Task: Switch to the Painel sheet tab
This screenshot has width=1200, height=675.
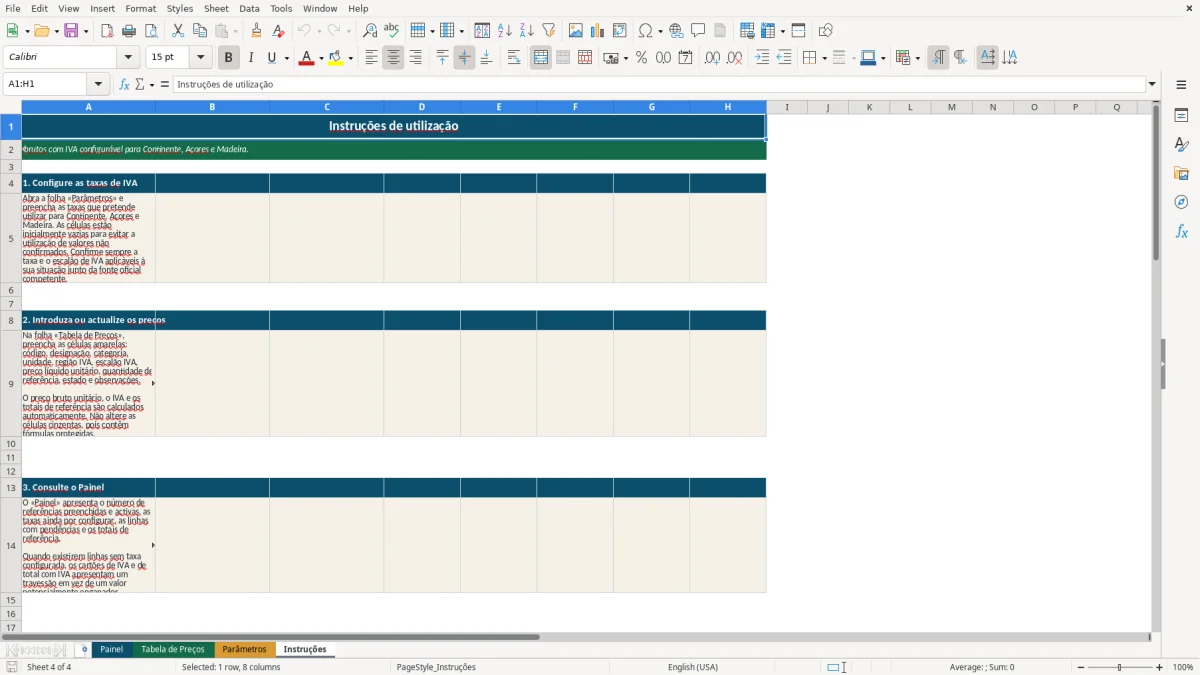Action: (x=112, y=649)
